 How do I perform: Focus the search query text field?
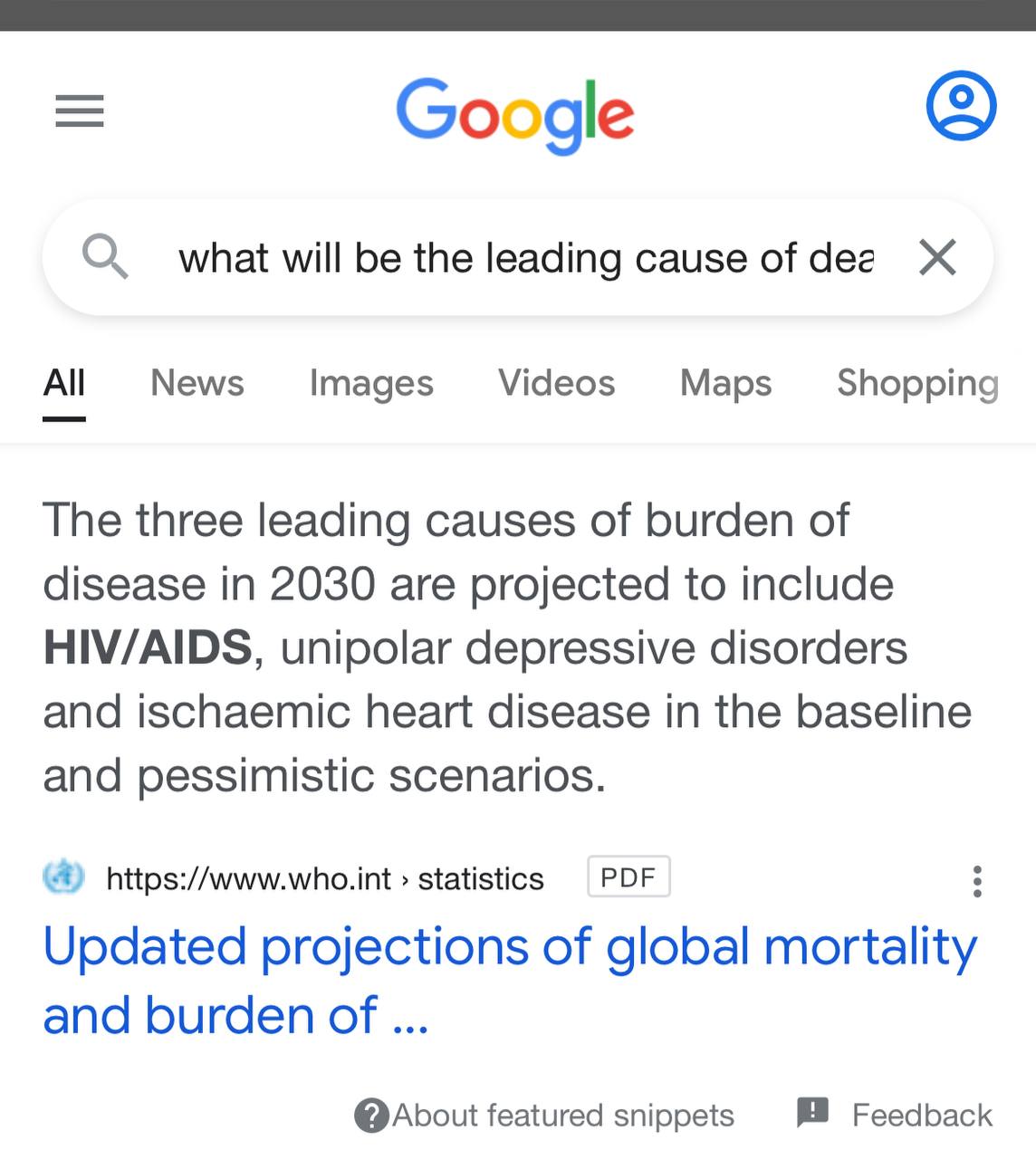pyautogui.click(x=526, y=258)
